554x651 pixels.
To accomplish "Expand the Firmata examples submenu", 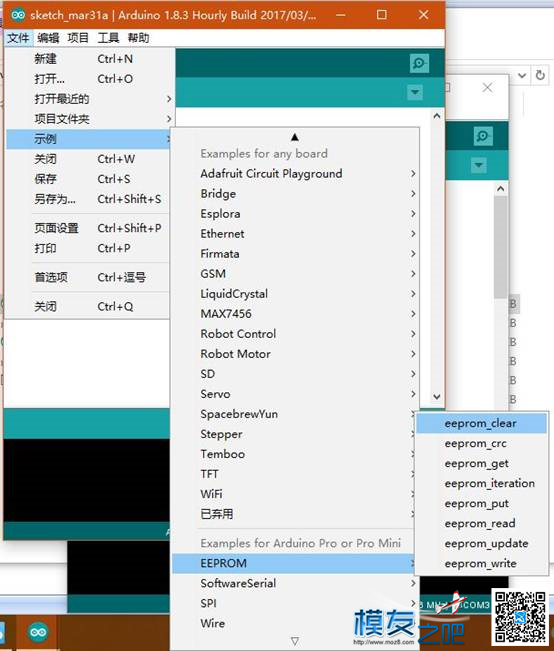I will 295,254.
